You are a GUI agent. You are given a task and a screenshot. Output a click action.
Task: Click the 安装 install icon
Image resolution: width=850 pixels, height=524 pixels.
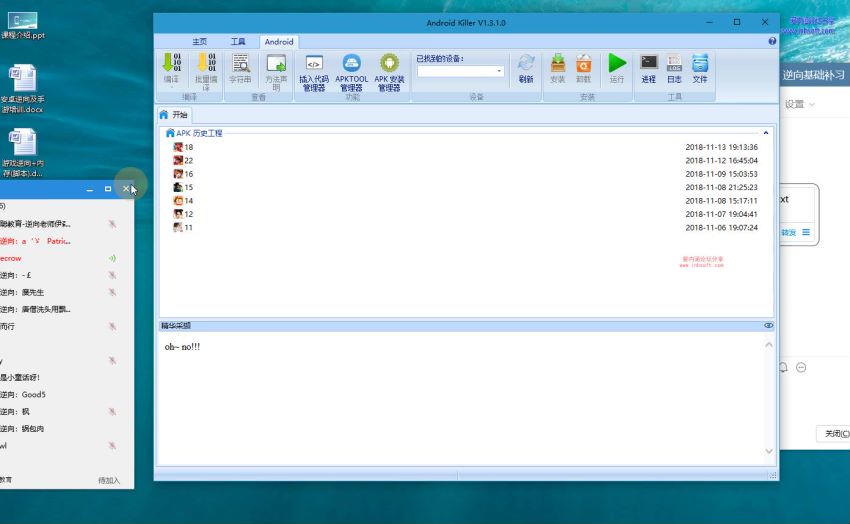pyautogui.click(x=557, y=68)
